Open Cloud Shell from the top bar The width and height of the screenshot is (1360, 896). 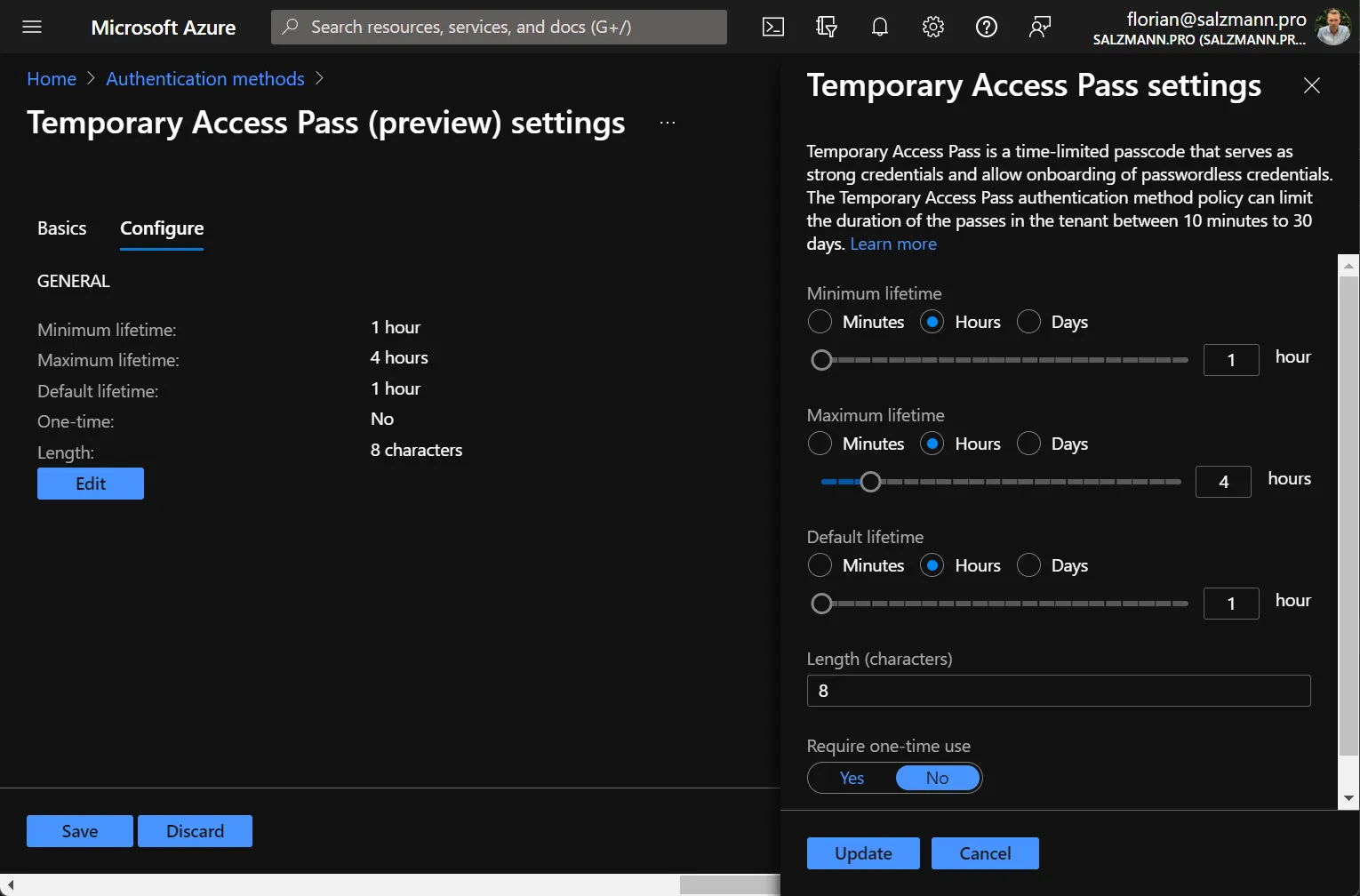pyautogui.click(x=773, y=27)
